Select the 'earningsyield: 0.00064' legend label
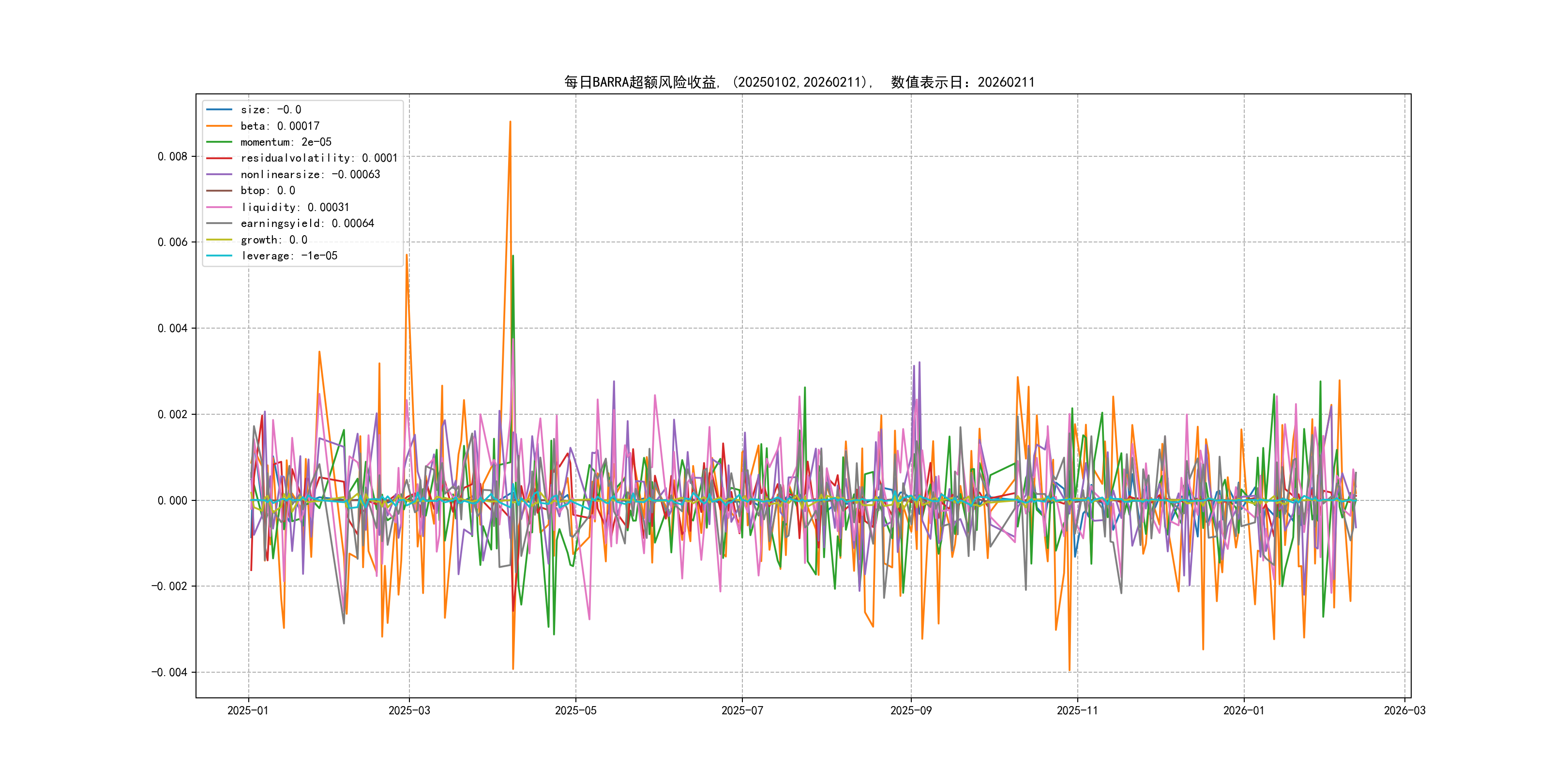 [307, 224]
